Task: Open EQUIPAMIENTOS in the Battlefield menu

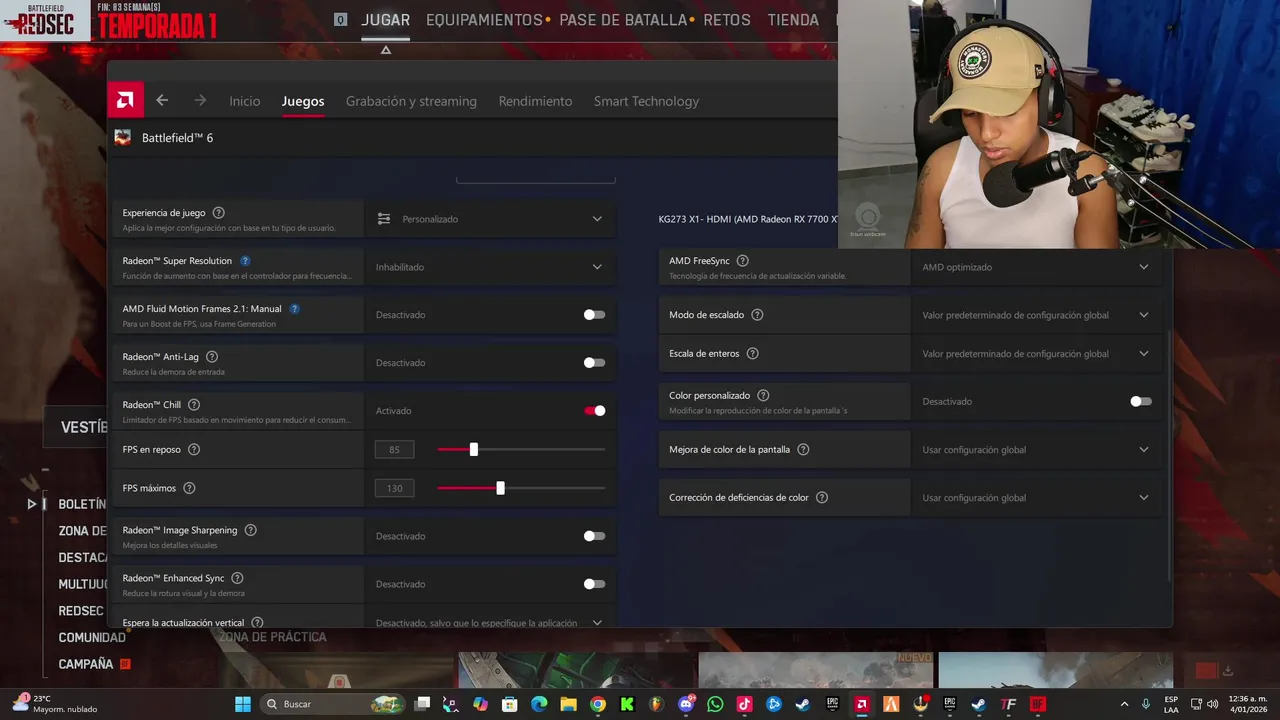Action: pos(484,20)
